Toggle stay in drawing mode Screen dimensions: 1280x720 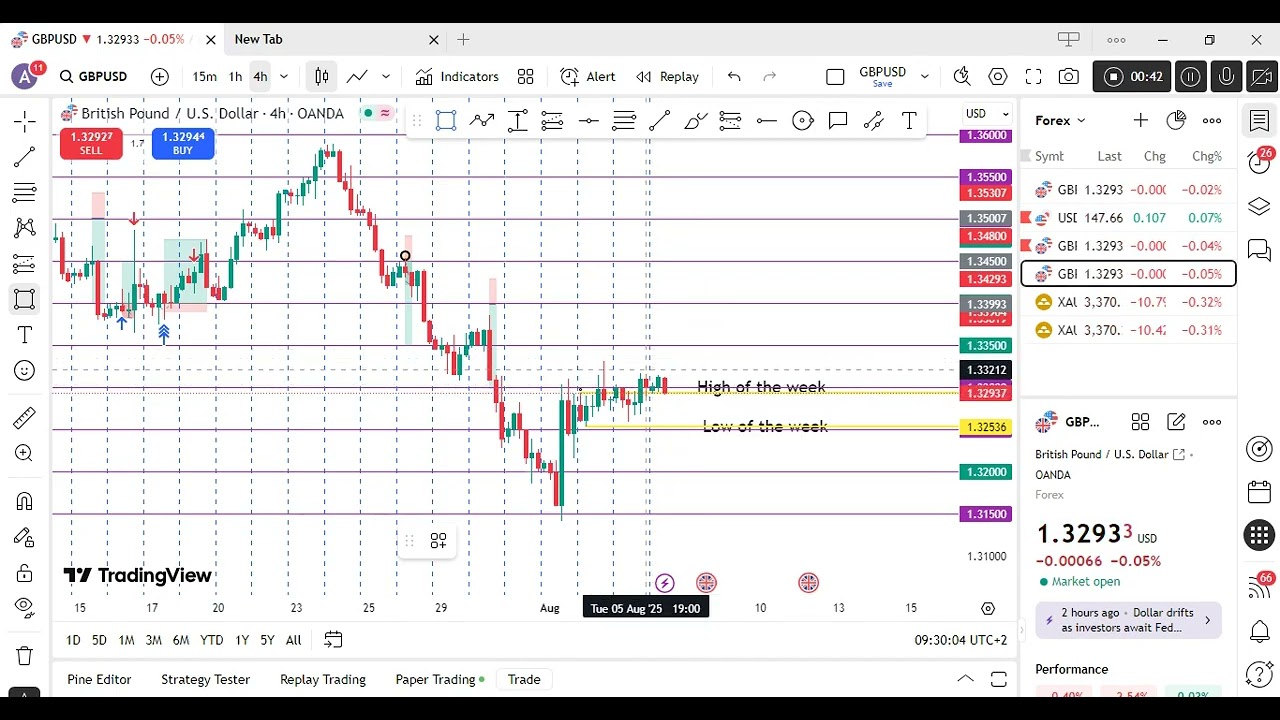click(x=25, y=537)
